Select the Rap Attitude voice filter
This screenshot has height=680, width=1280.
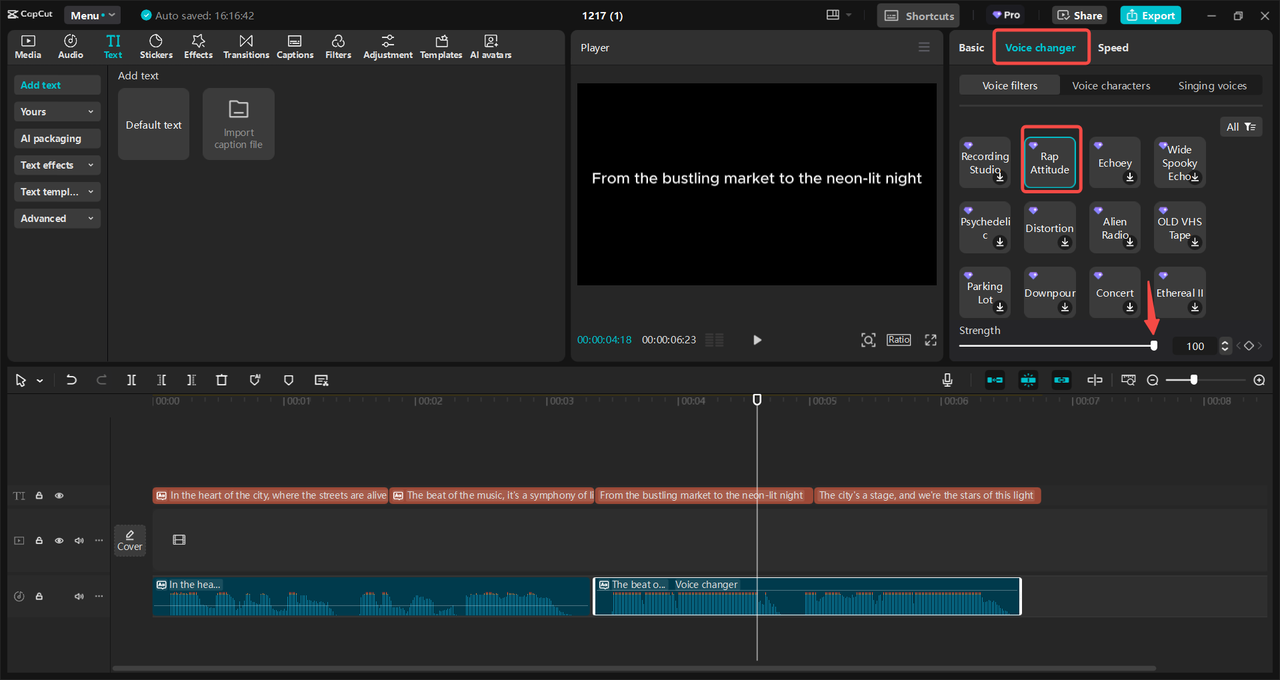click(1049, 162)
